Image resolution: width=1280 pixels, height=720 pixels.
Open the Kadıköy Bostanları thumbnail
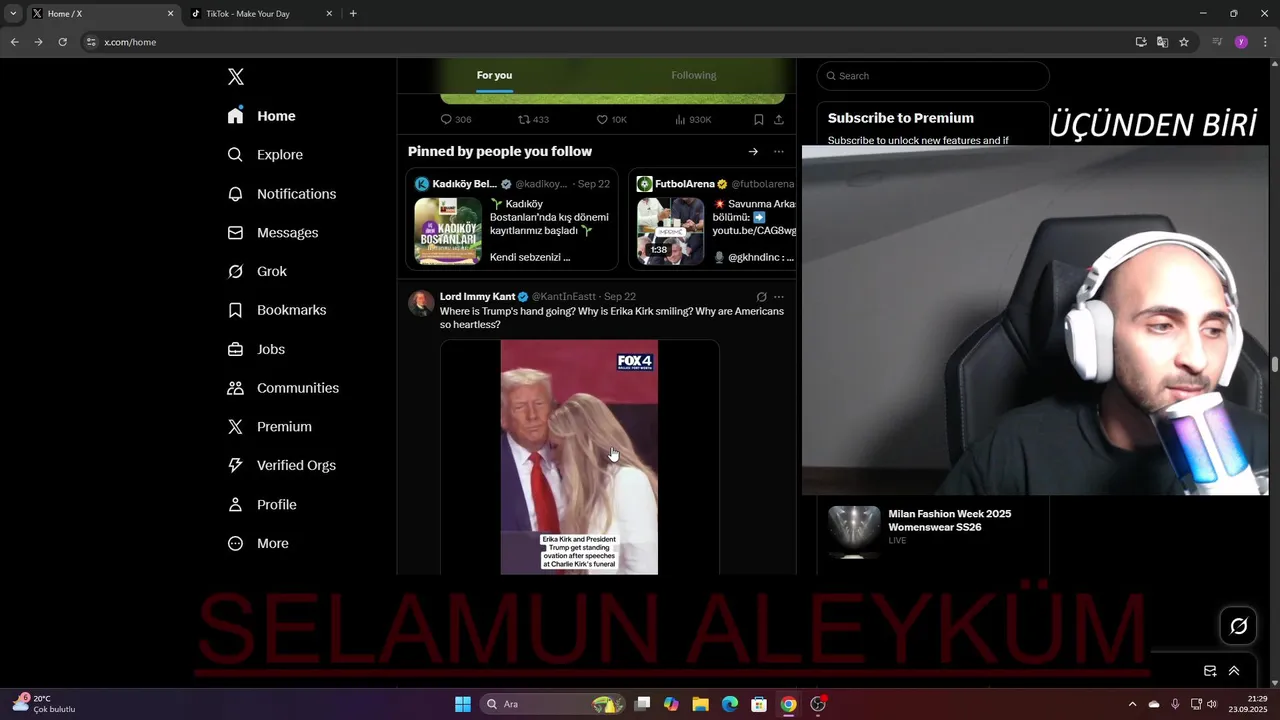coord(448,231)
